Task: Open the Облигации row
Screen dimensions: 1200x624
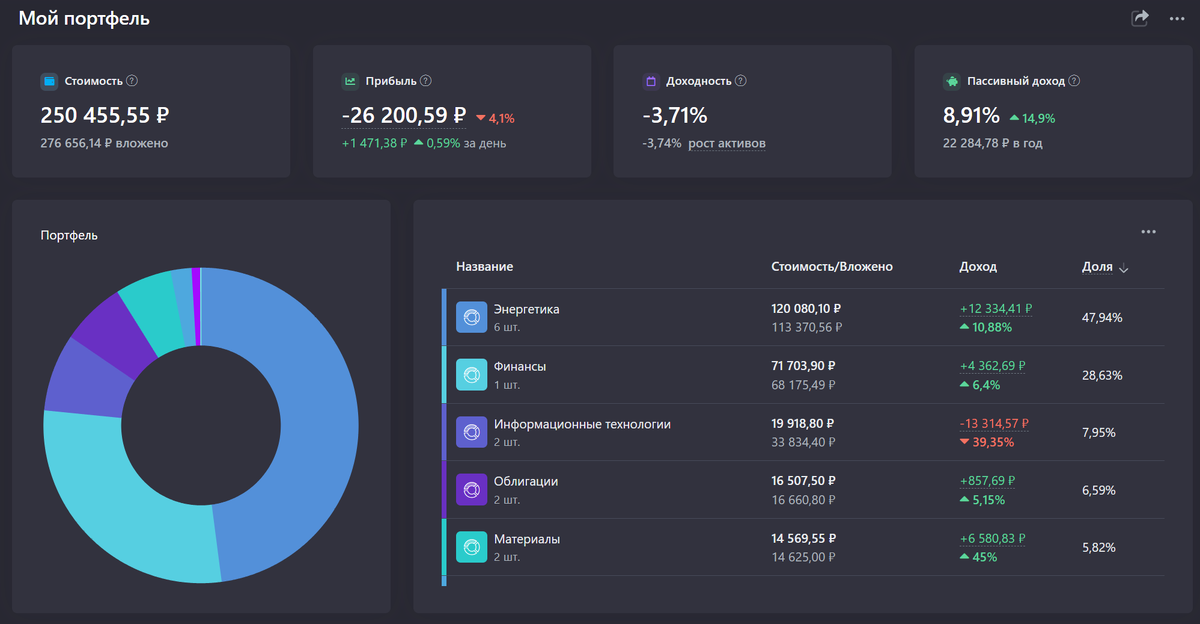Action: 803,489
